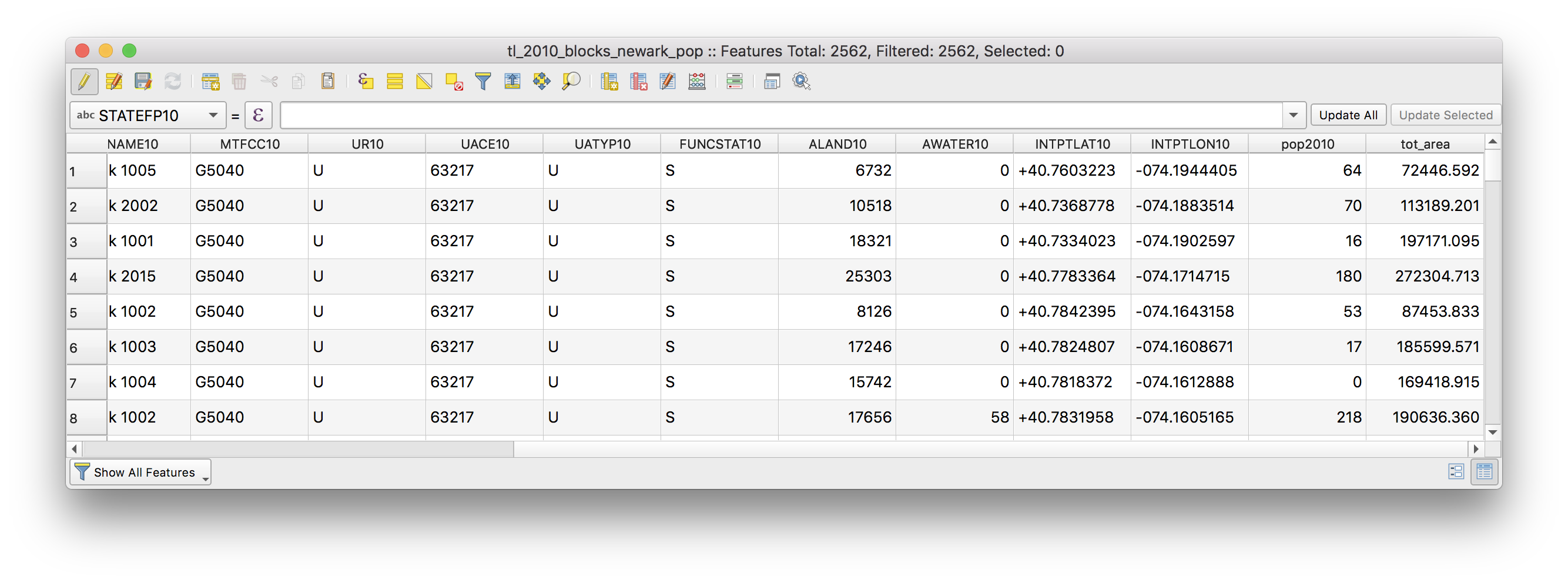Click the Invert selection icon
The width and height of the screenshot is (1568, 583).
424,81
